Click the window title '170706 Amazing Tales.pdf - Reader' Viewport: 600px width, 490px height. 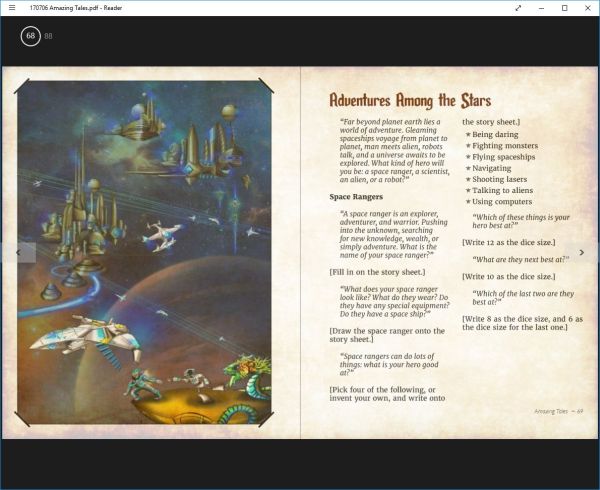(x=76, y=8)
